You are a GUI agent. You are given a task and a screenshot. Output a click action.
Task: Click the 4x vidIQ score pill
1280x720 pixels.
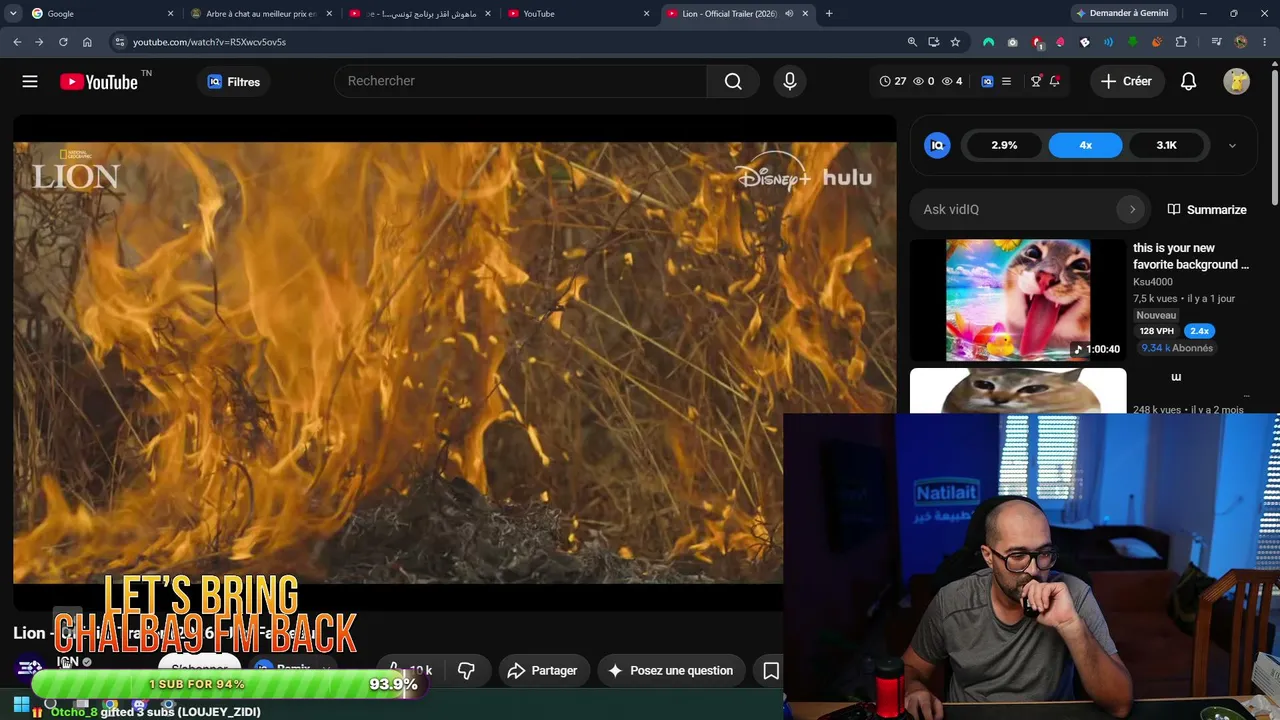point(1085,145)
